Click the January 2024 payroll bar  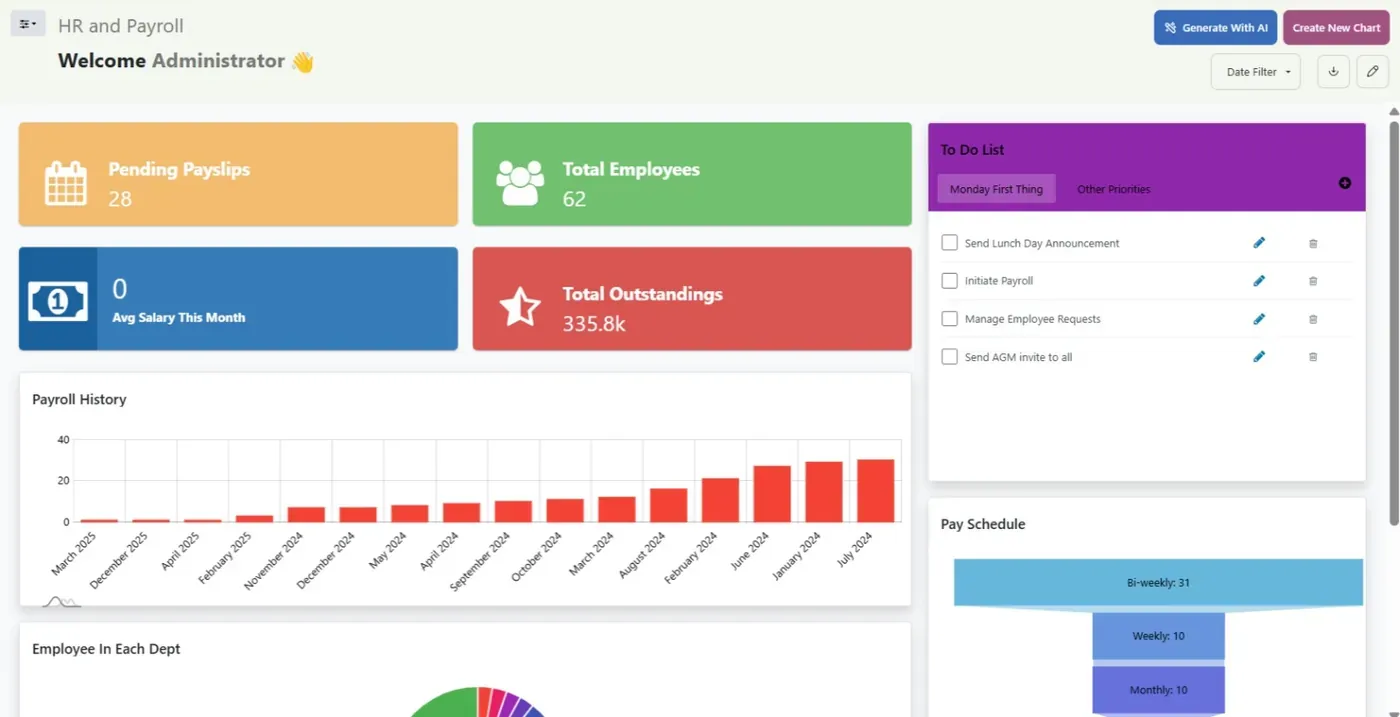coord(824,492)
